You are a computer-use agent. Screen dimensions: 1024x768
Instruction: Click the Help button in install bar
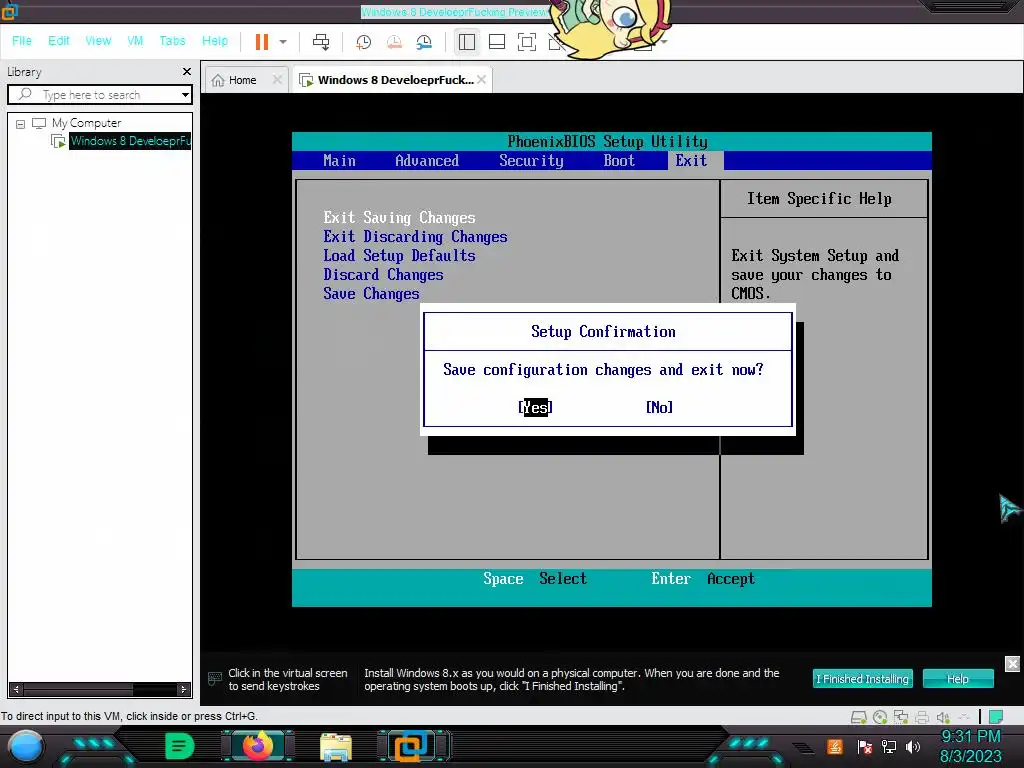[958, 679]
